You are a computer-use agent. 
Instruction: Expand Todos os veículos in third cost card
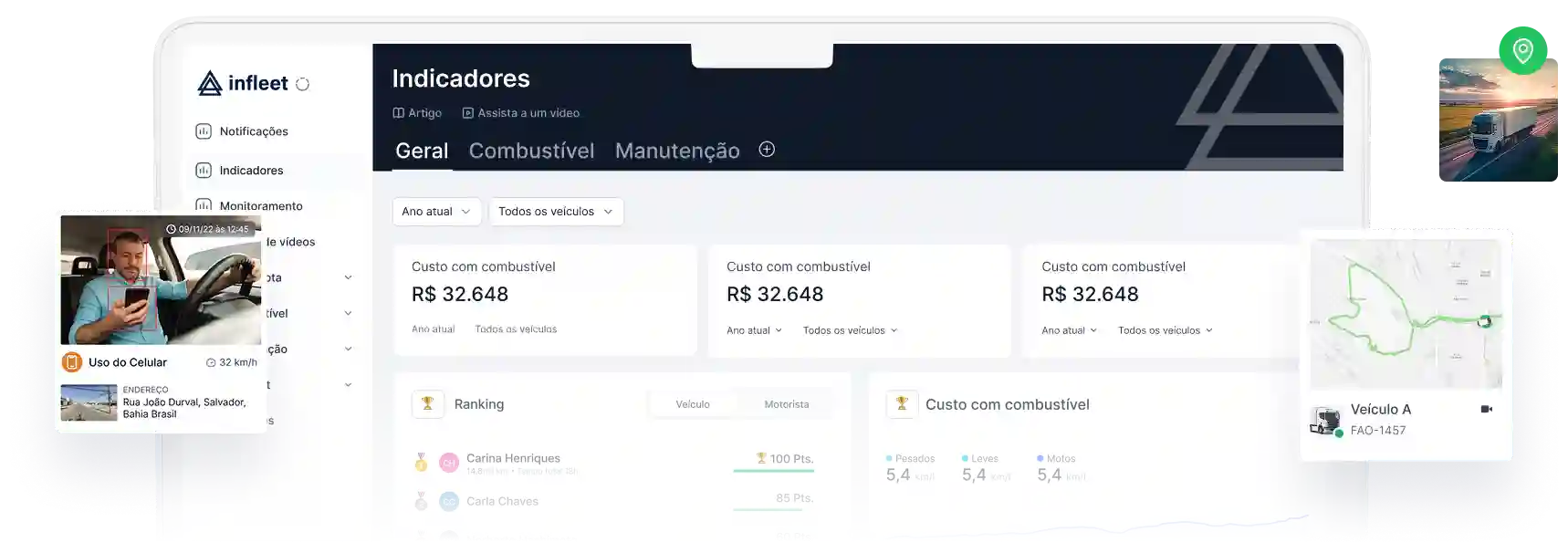1165,330
